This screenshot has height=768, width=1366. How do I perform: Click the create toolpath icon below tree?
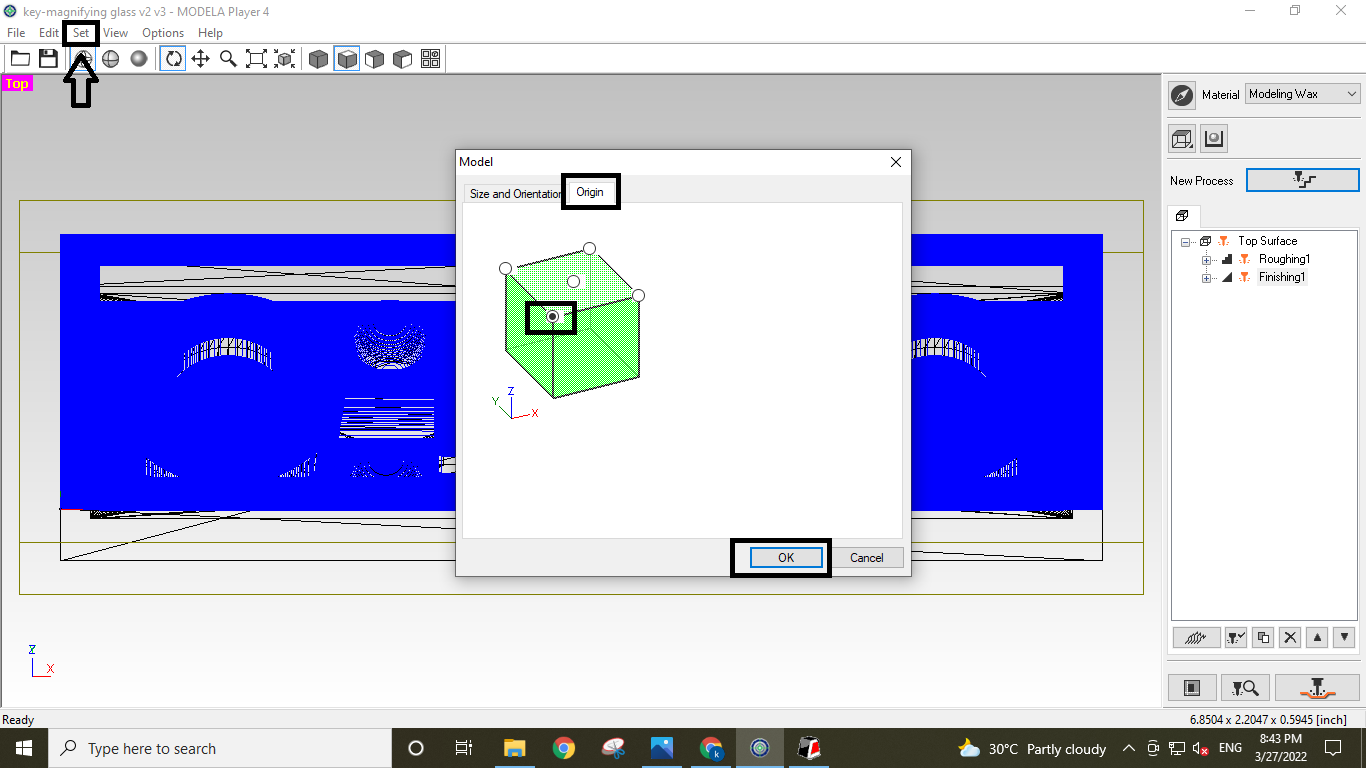click(1195, 637)
